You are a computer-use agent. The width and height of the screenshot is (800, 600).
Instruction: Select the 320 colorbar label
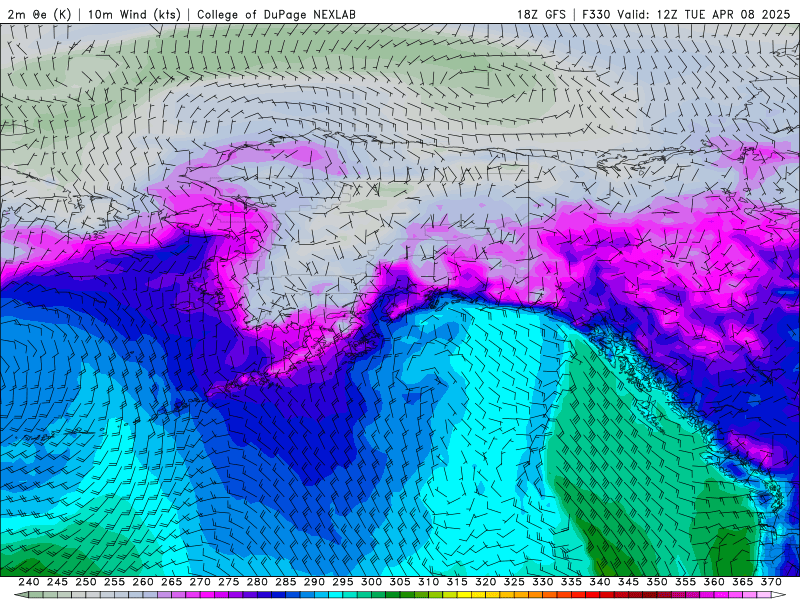486,582
